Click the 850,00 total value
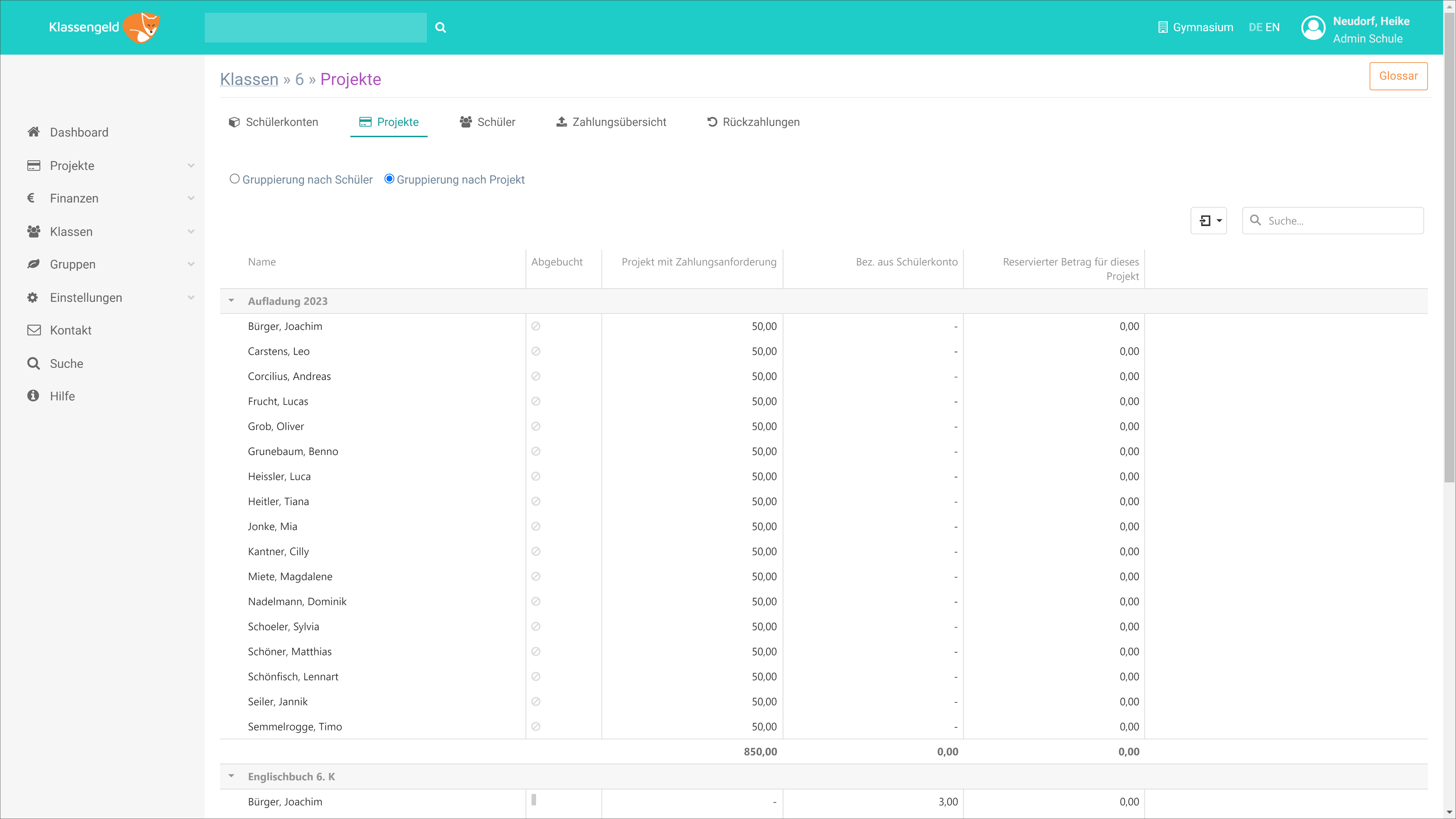The width and height of the screenshot is (1456, 819). pos(760,752)
